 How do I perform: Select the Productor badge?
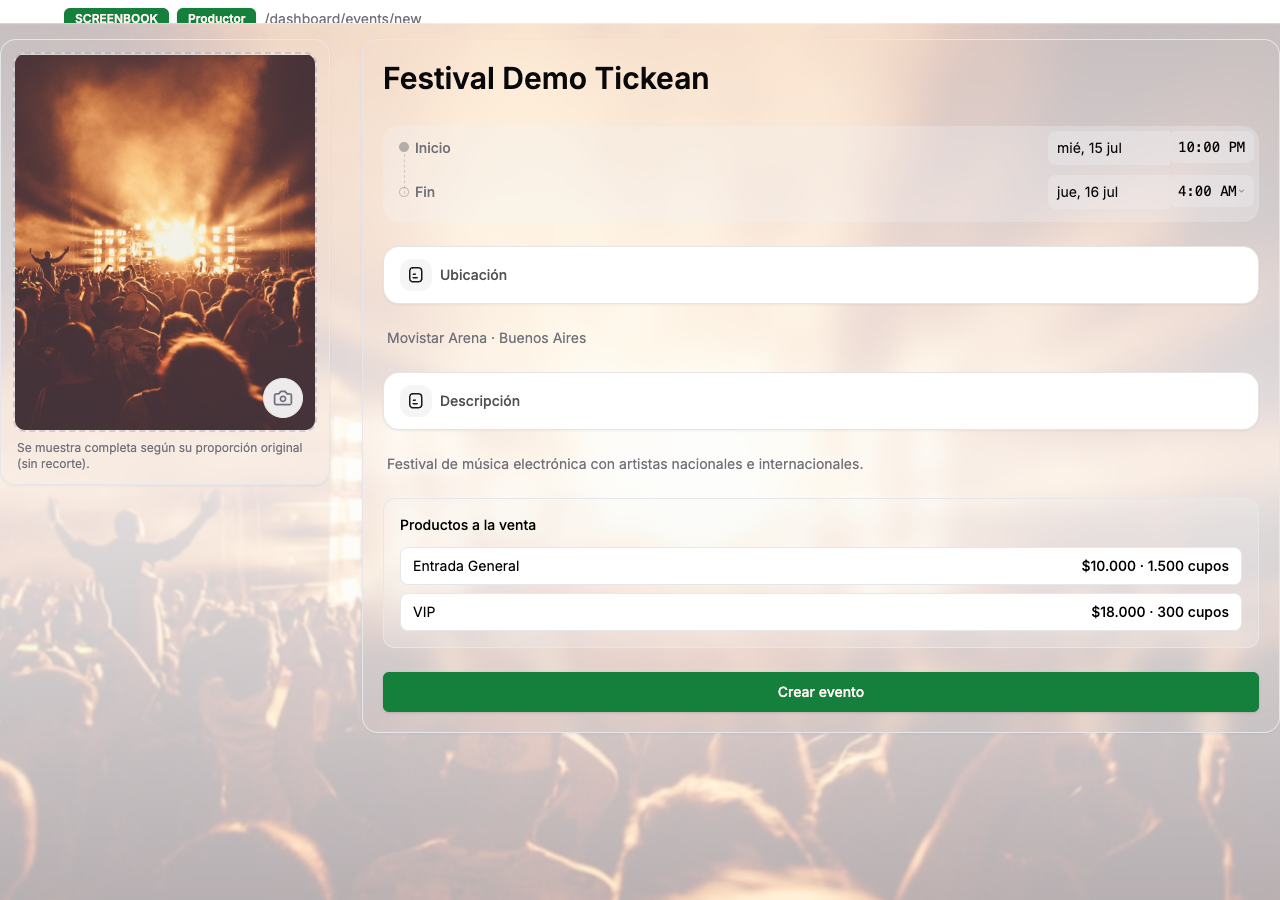216,17
